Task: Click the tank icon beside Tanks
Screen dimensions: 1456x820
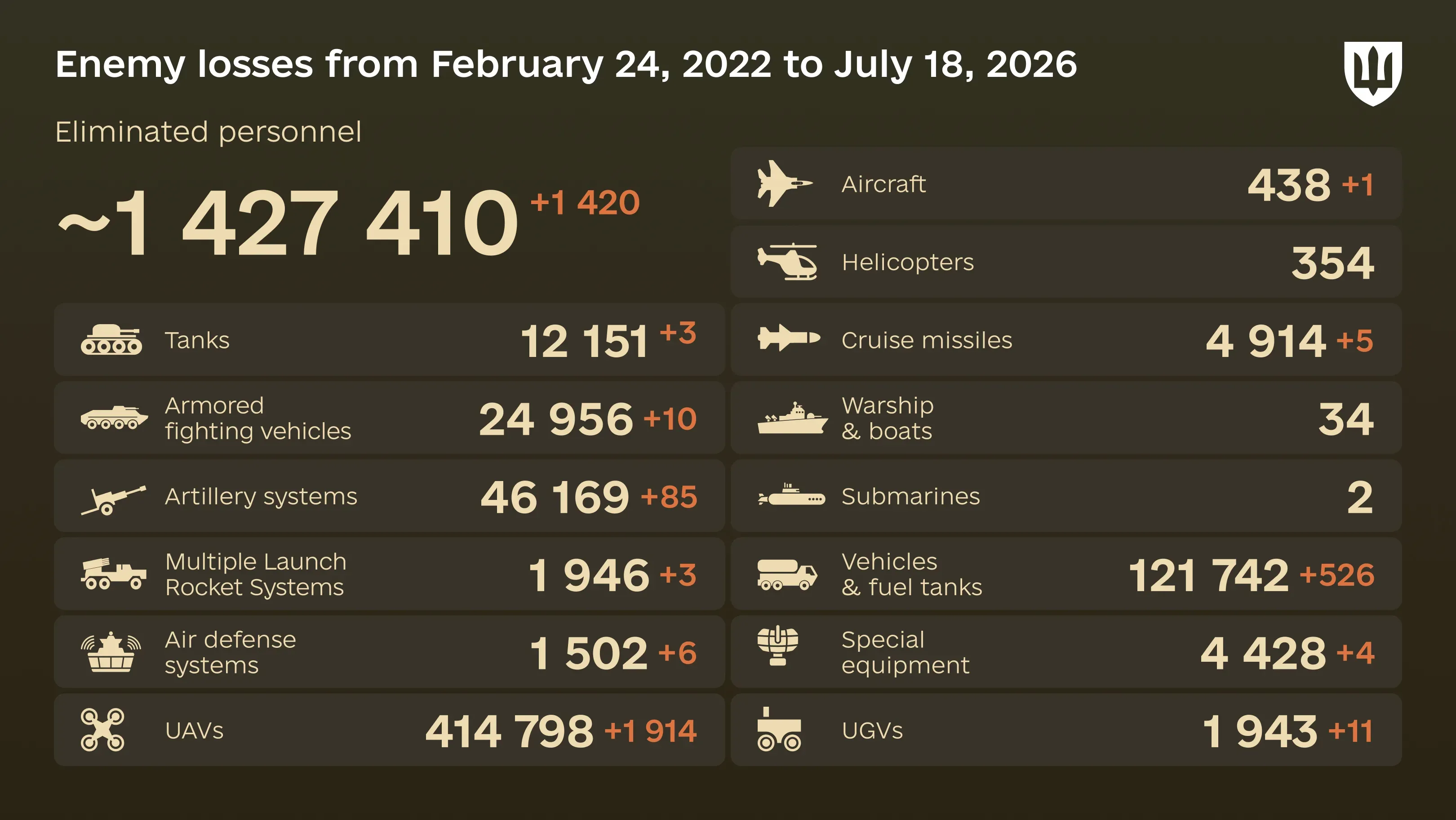Action: [x=111, y=339]
